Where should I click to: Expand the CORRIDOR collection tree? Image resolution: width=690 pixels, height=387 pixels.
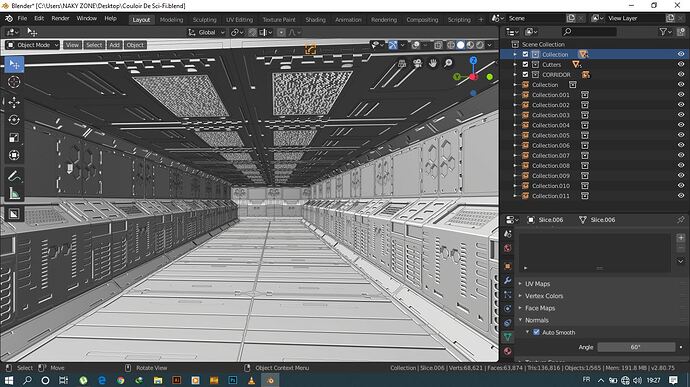click(x=515, y=74)
